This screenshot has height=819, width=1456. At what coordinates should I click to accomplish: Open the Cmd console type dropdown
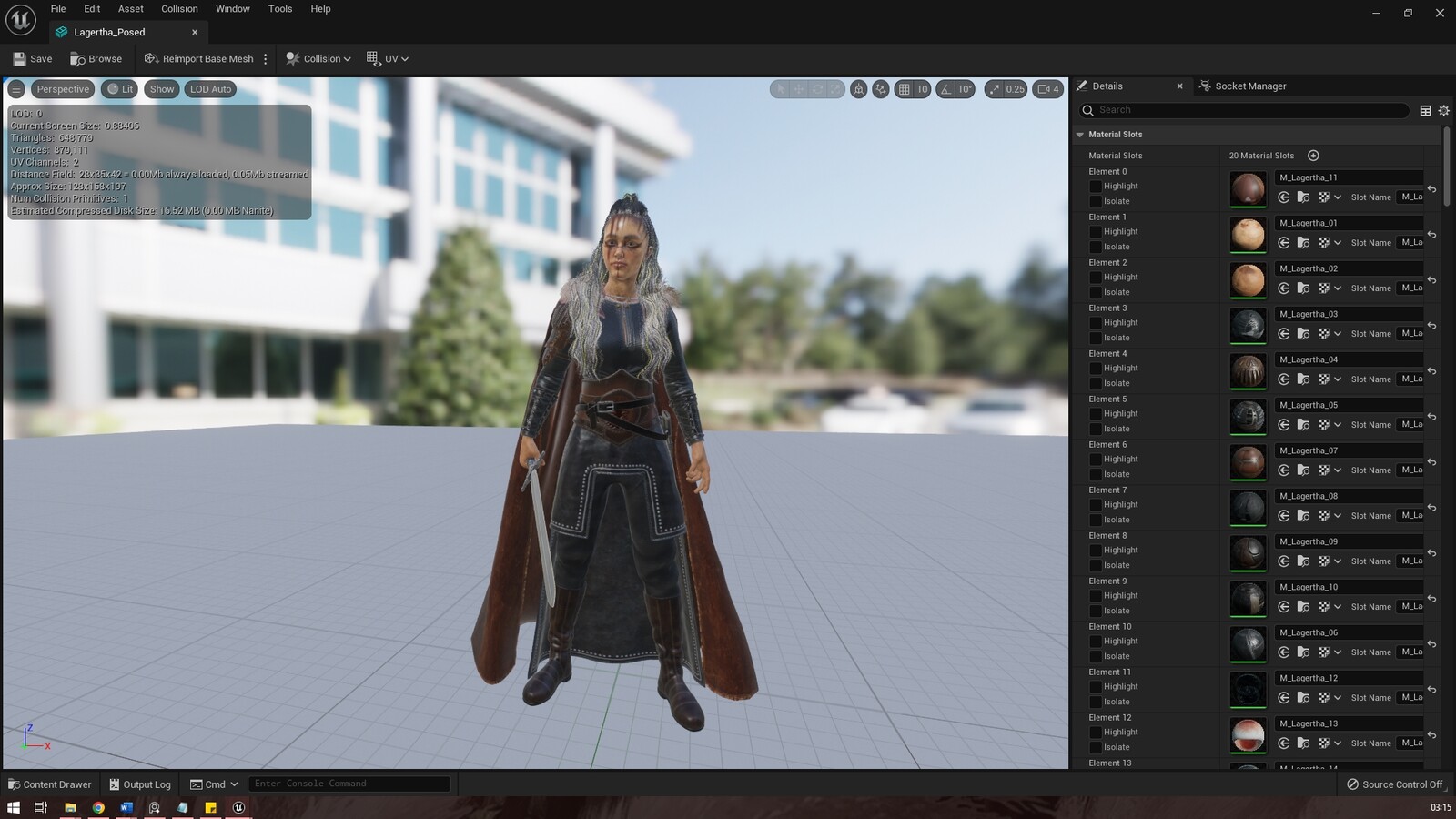coord(214,784)
